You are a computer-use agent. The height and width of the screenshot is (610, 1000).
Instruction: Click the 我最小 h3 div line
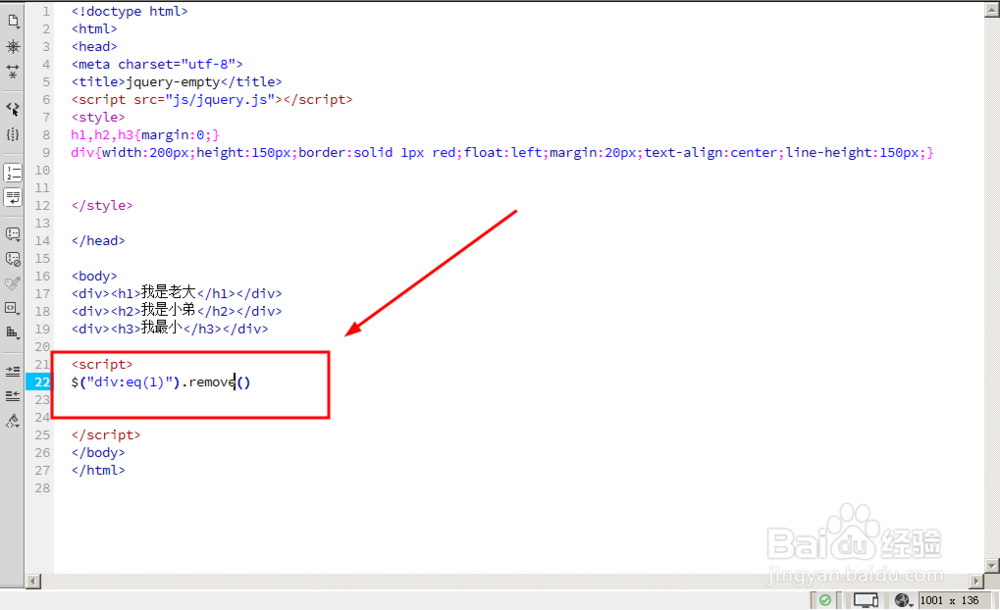(x=170, y=329)
